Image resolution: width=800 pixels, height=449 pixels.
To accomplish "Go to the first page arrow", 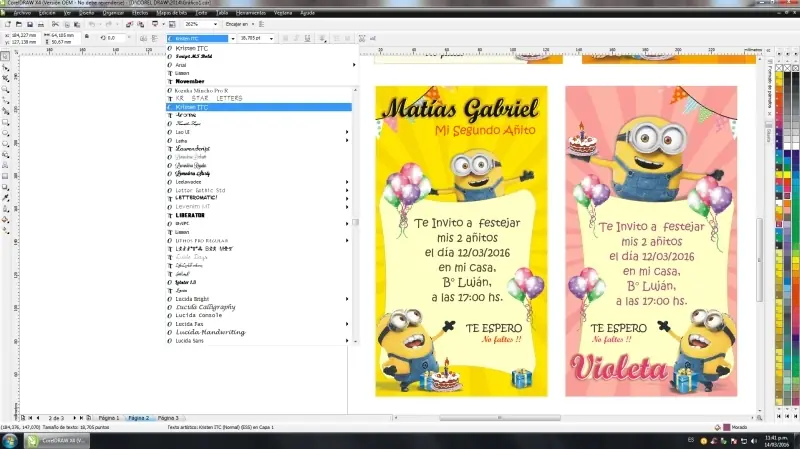I will tap(30, 418).
